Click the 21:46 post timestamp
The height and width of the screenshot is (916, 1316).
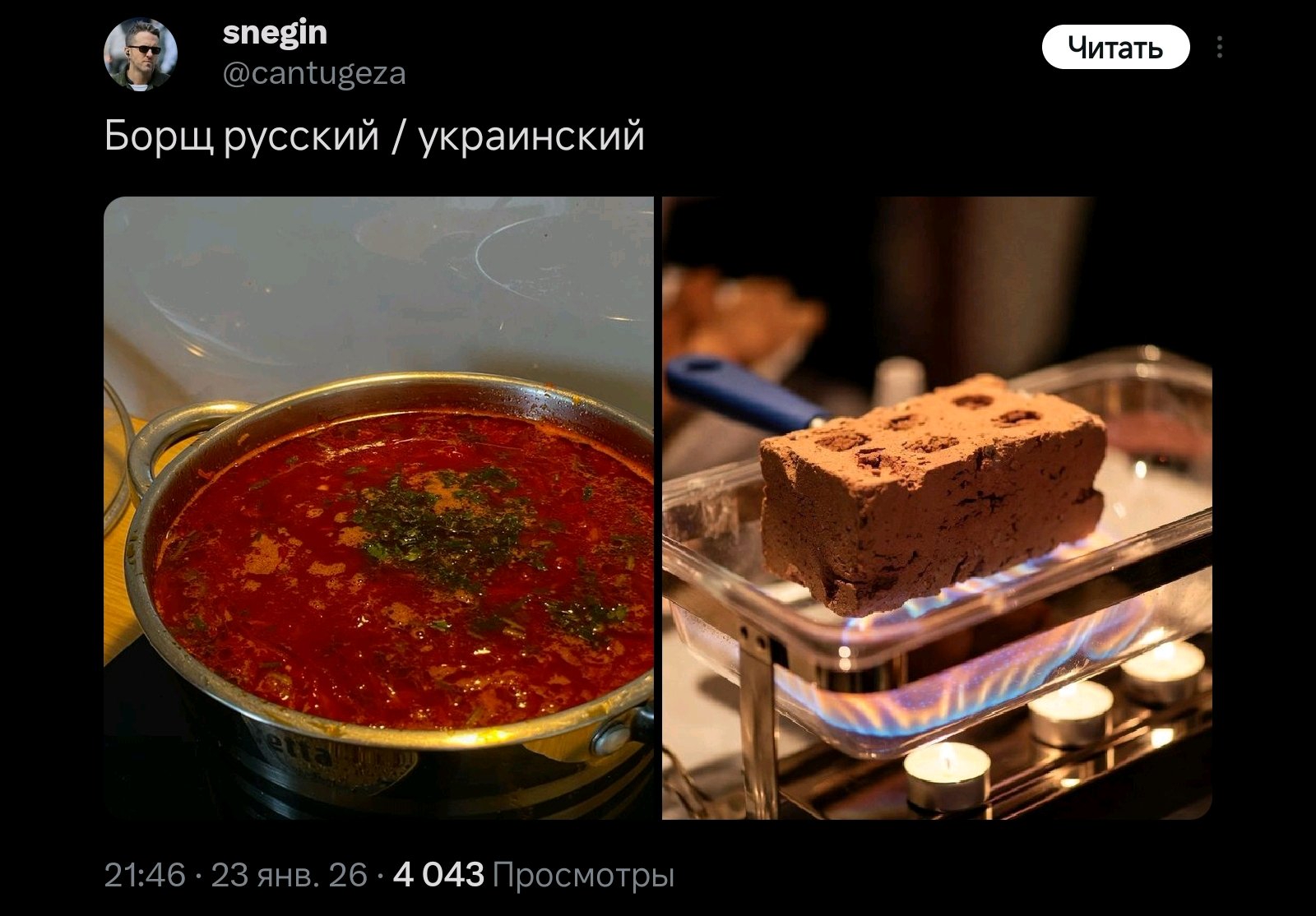coord(145,875)
